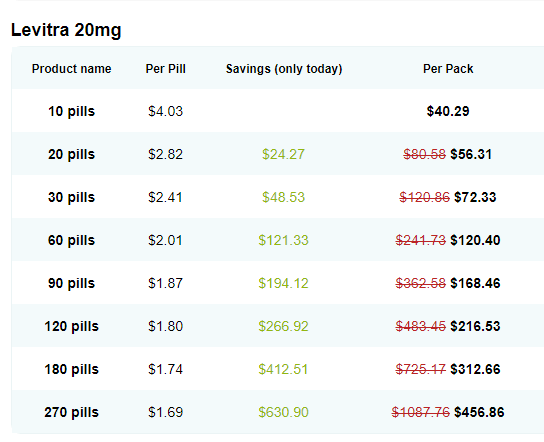The height and width of the screenshot is (442, 544).
Task: Click the $40.29 pack price
Action: click(448, 111)
